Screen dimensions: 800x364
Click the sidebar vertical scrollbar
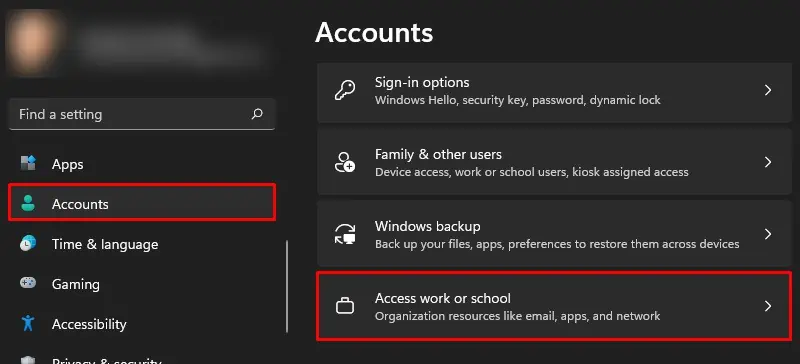287,286
